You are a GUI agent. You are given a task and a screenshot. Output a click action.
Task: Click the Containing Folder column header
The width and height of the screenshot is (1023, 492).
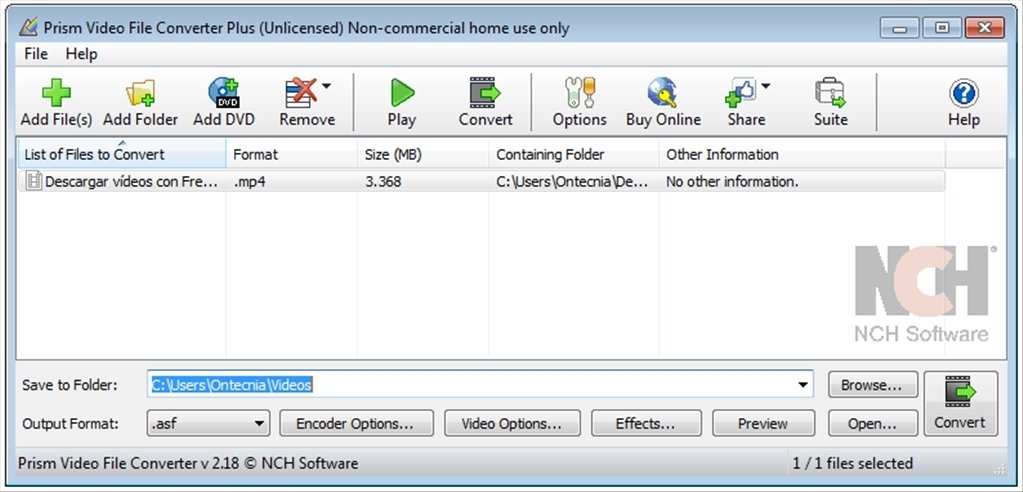tap(573, 155)
